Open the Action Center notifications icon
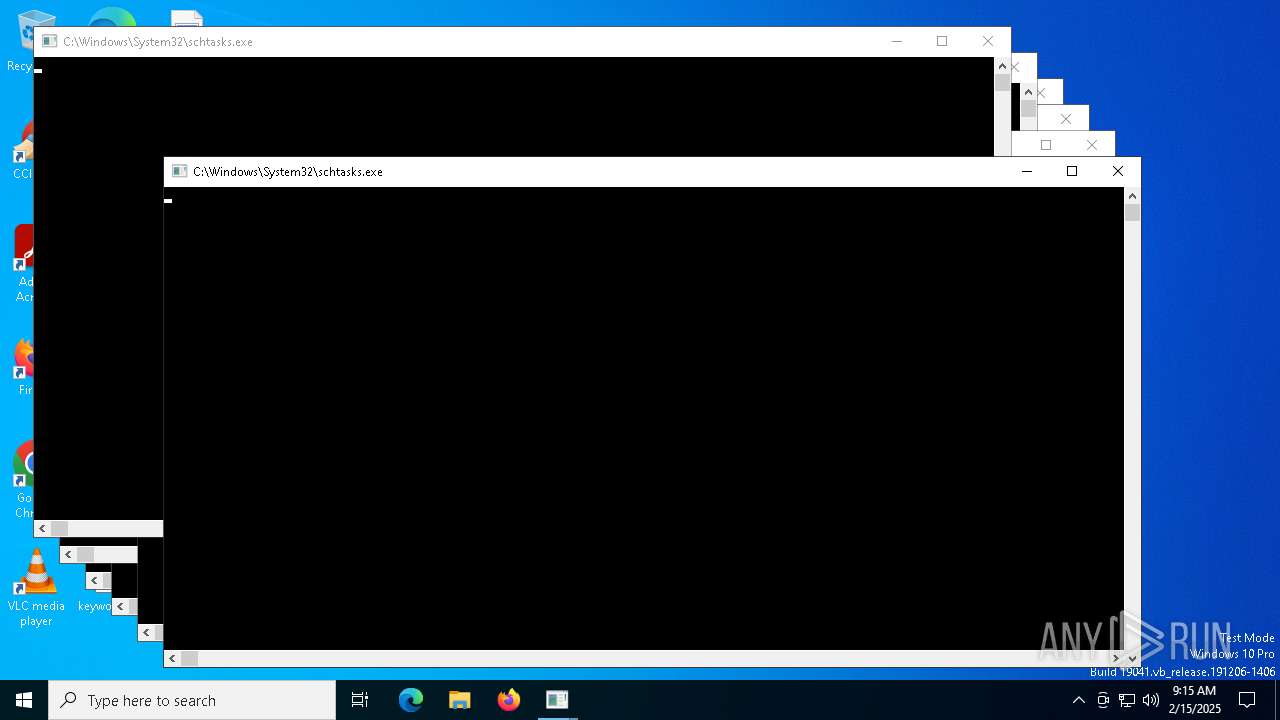The width and height of the screenshot is (1280, 720). [x=1247, y=700]
